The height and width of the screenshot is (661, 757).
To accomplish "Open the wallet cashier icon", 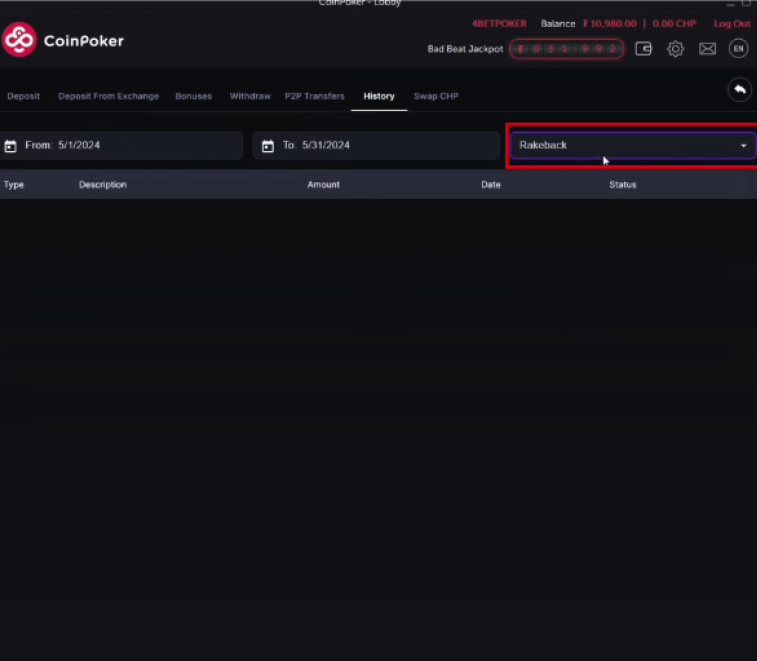I will coord(644,48).
